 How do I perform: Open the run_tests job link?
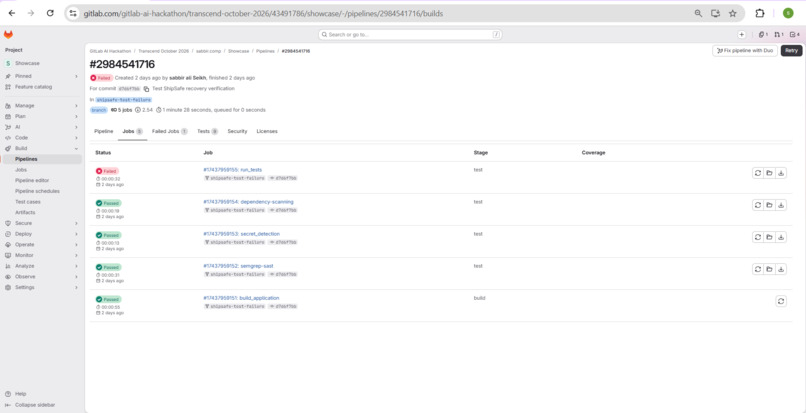232,170
